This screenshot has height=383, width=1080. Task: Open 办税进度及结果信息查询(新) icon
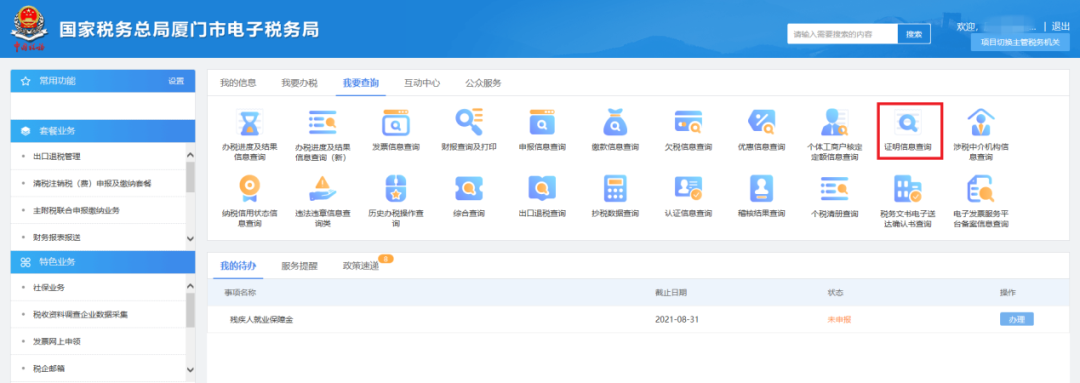tap(322, 123)
